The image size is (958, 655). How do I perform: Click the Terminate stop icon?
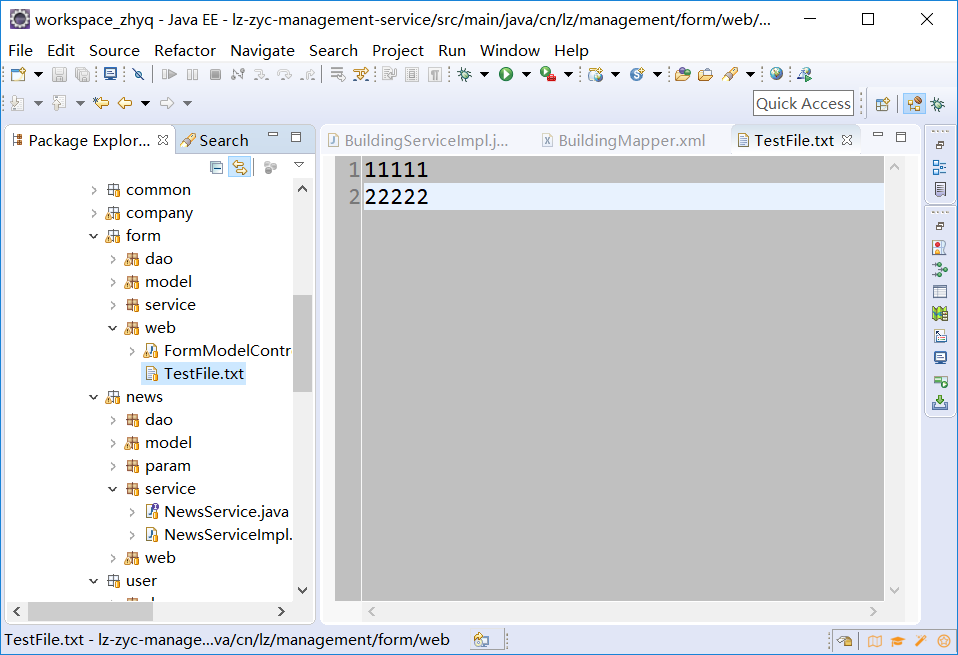215,75
